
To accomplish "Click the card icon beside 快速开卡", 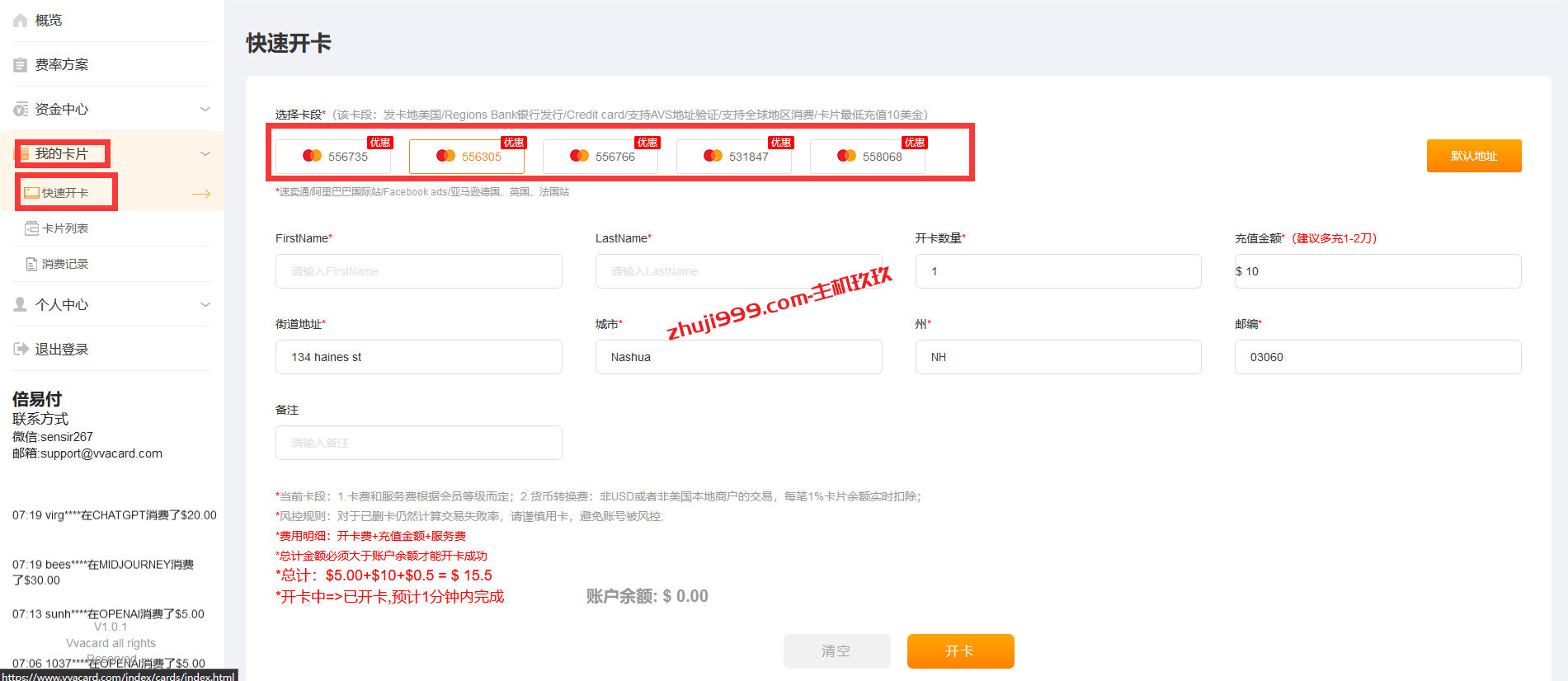I will (x=31, y=193).
